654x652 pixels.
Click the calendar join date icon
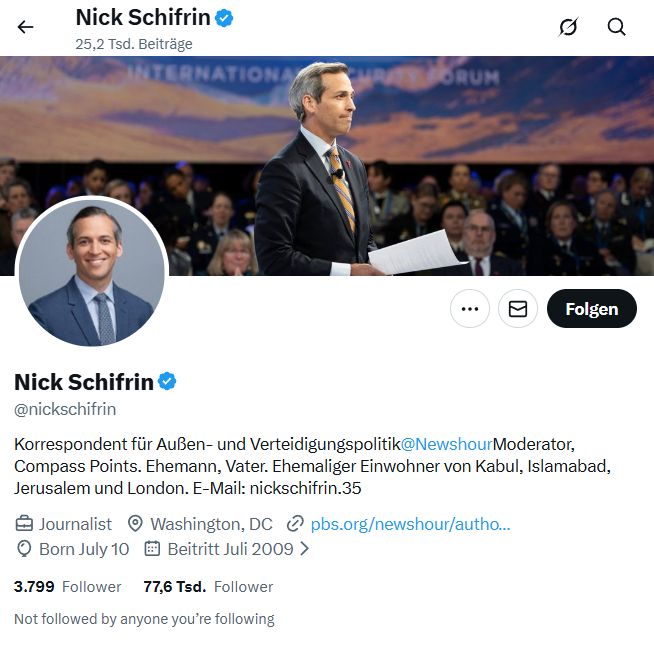[x=152, y=549]
